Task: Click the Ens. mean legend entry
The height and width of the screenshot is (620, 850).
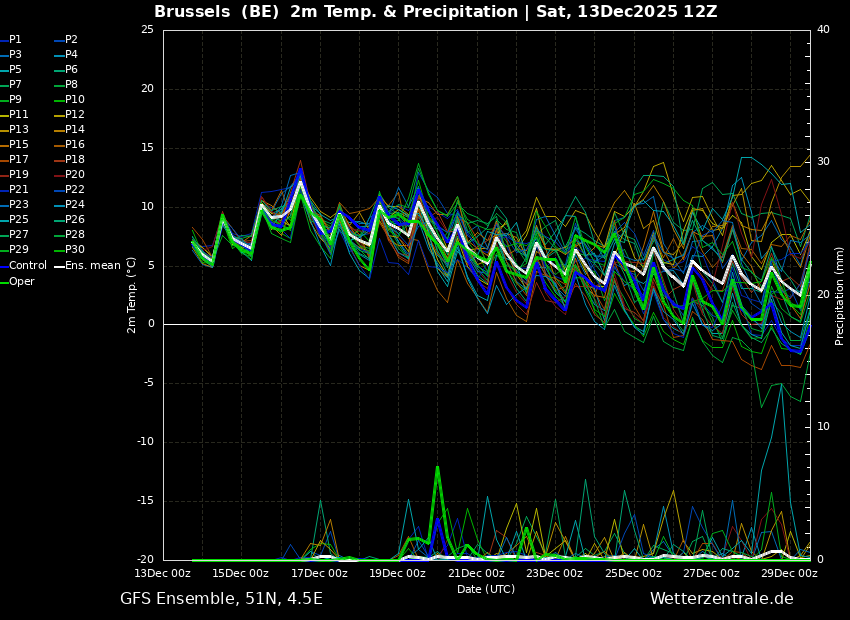Action: coord(92,266)
